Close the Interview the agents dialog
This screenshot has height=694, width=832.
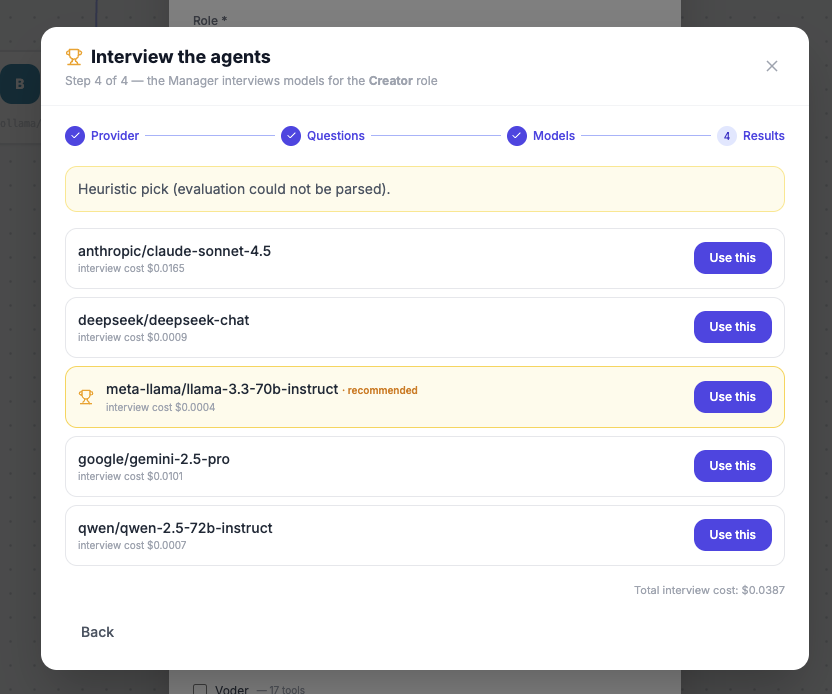tap(772, 66)
